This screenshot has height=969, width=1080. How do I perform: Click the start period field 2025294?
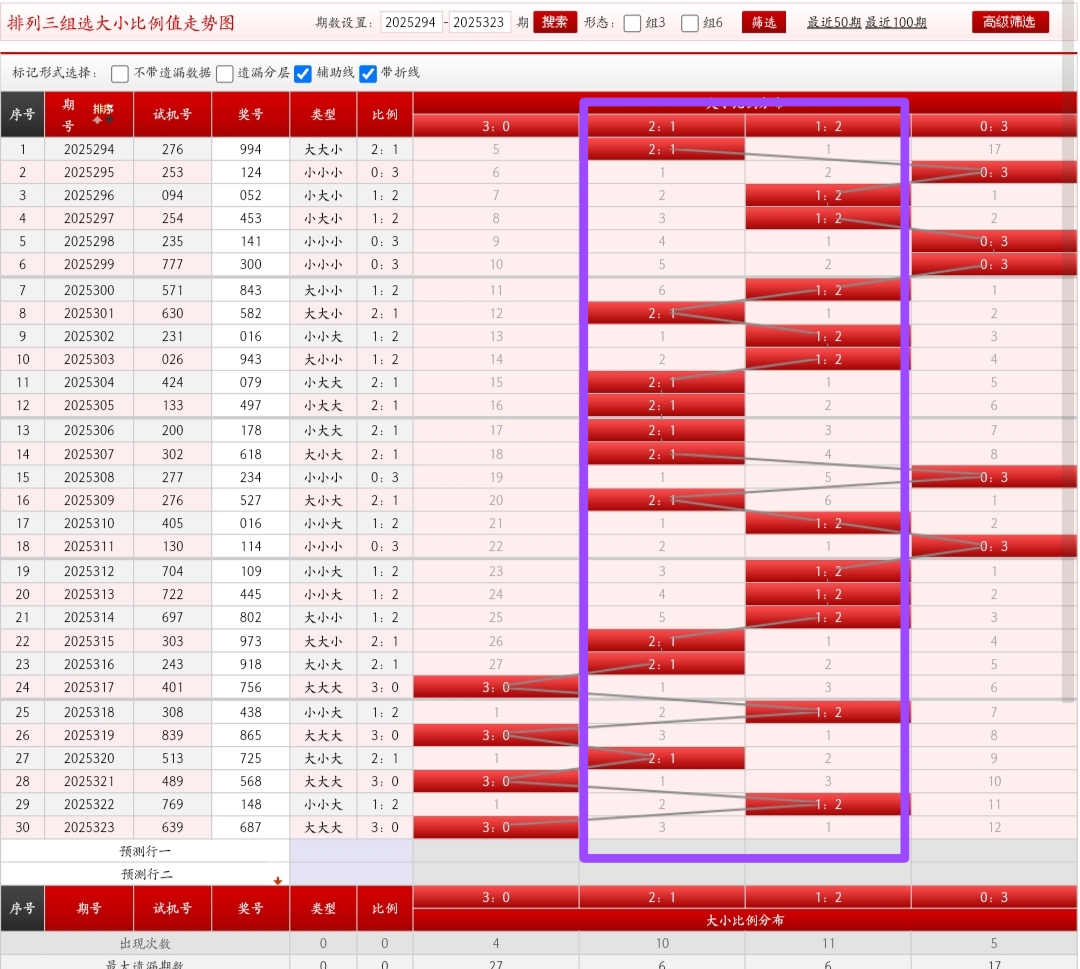click(x=412, y=22)
